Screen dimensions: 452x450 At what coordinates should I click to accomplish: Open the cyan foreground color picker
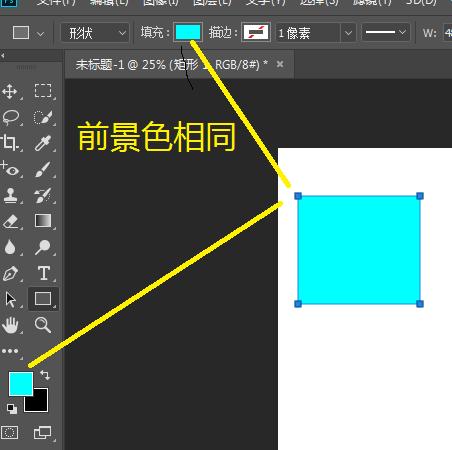coord(21,384)
